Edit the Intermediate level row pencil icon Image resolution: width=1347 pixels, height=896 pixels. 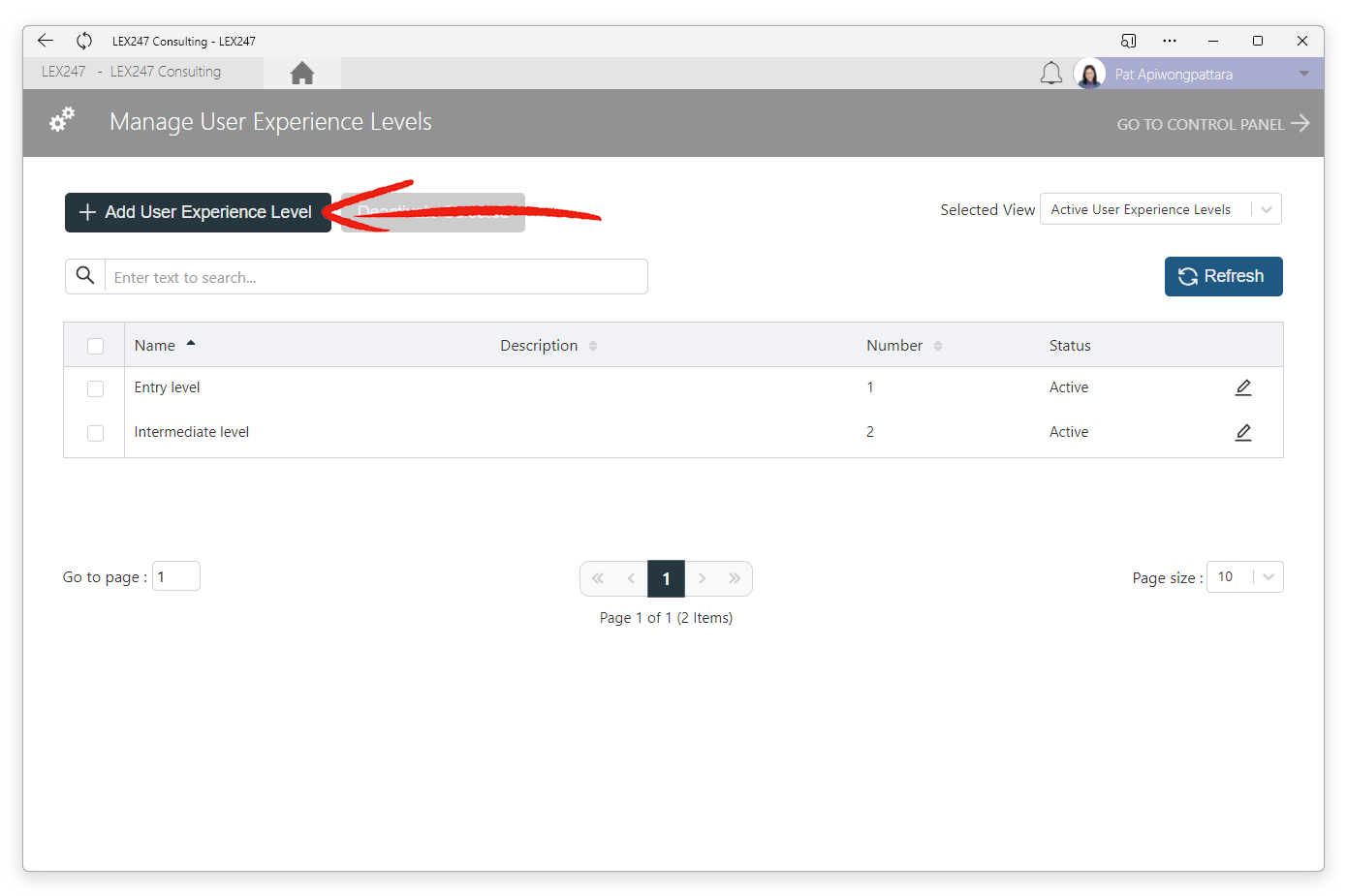click(x=1243, y=432)
